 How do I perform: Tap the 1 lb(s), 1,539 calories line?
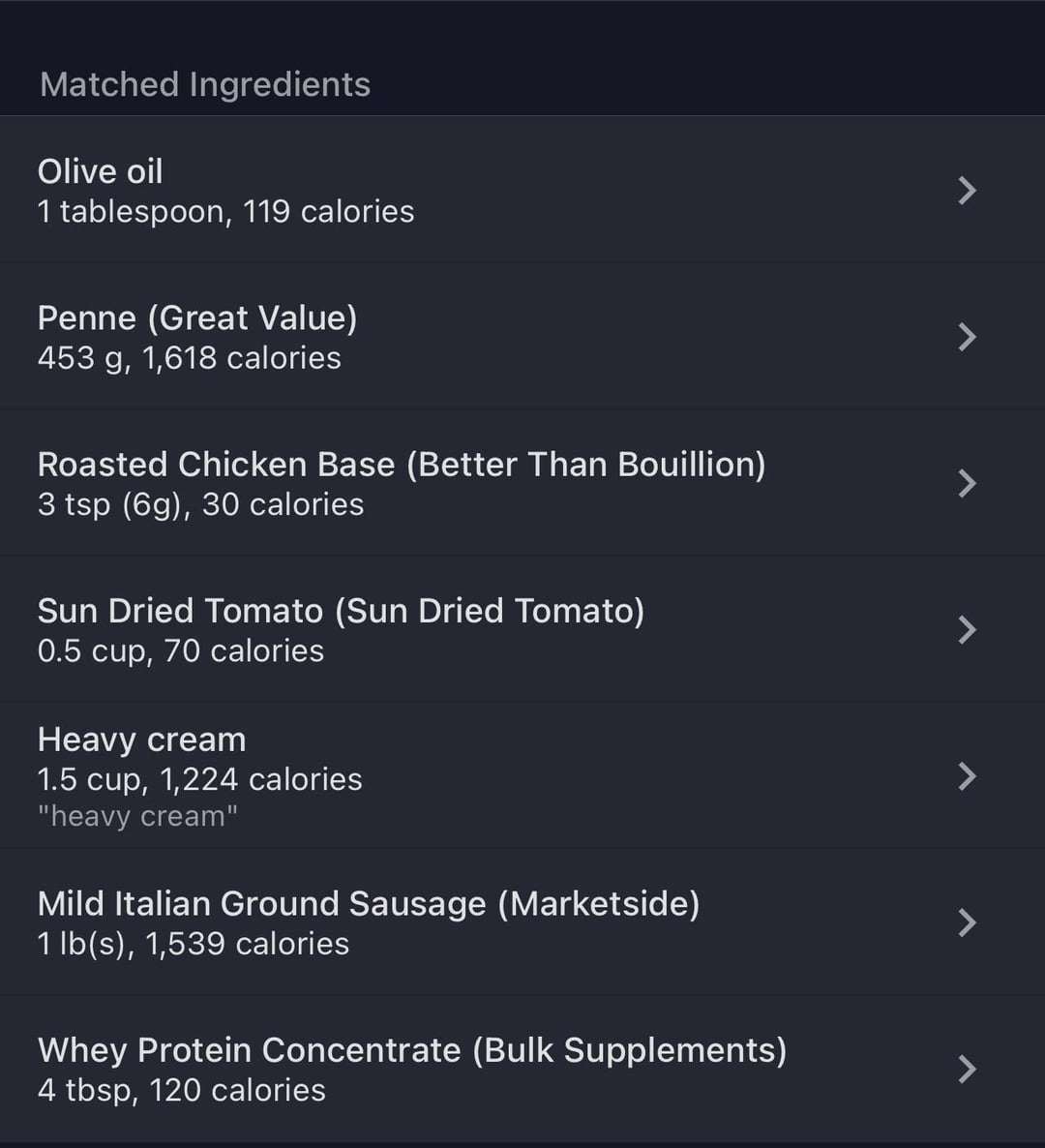pyautogui.click(x=194, y=944)
